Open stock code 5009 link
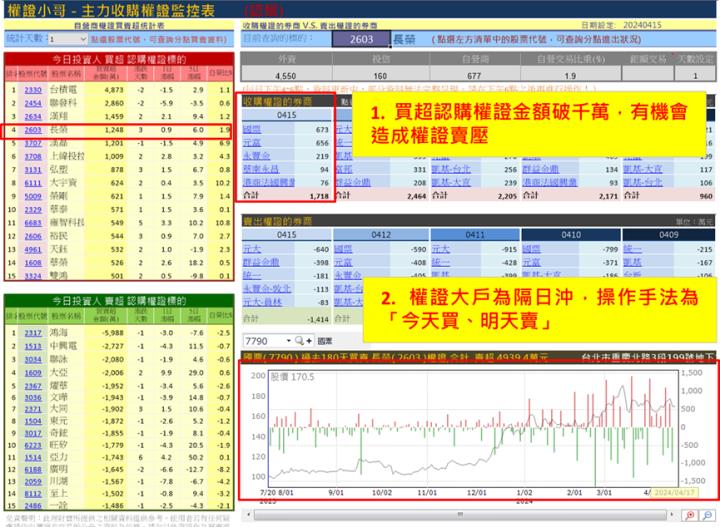This screenshot has height=527, width=720. coord(33,196)
